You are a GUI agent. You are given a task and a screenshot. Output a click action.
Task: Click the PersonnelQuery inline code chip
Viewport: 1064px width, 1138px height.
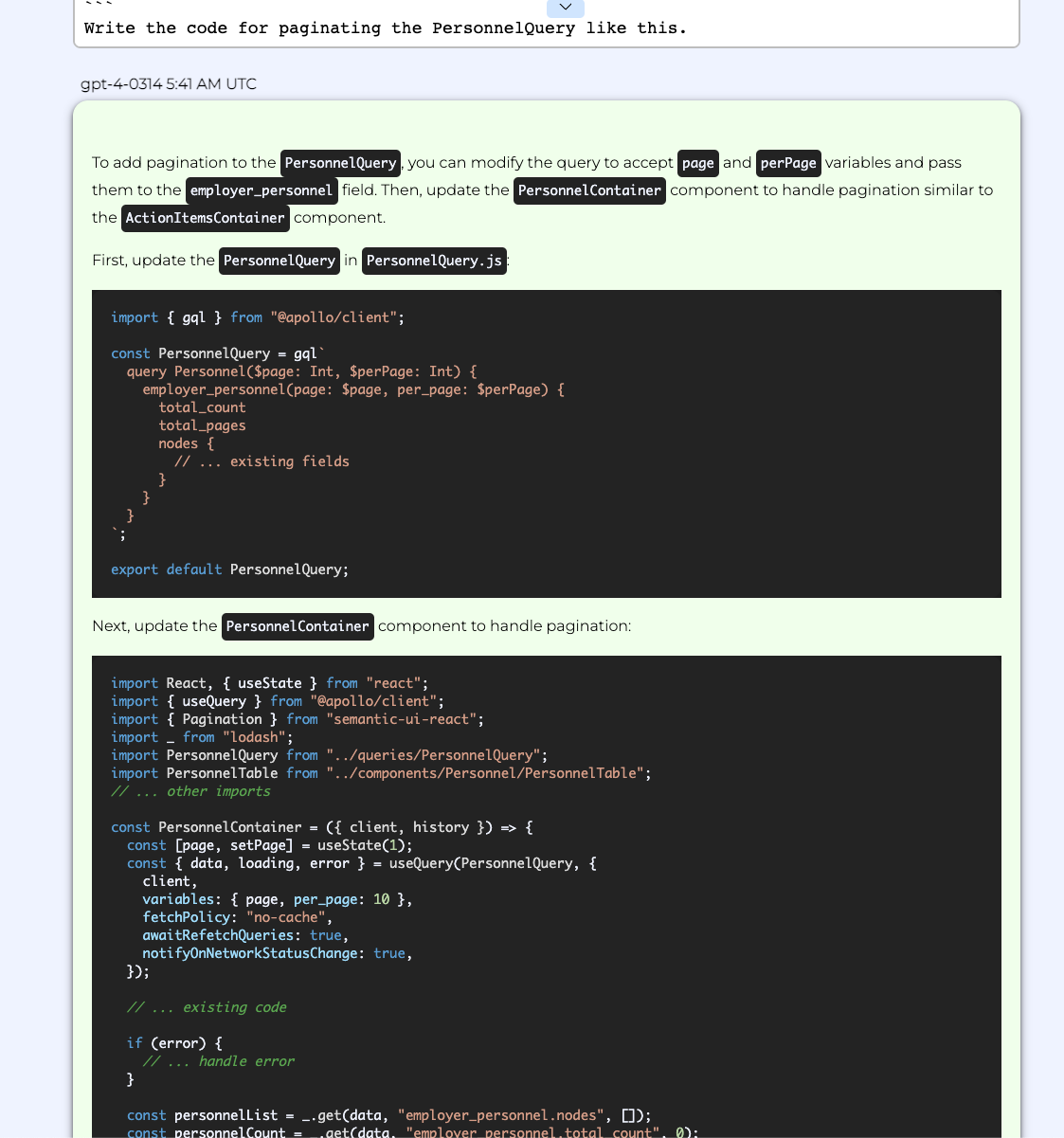340,163
